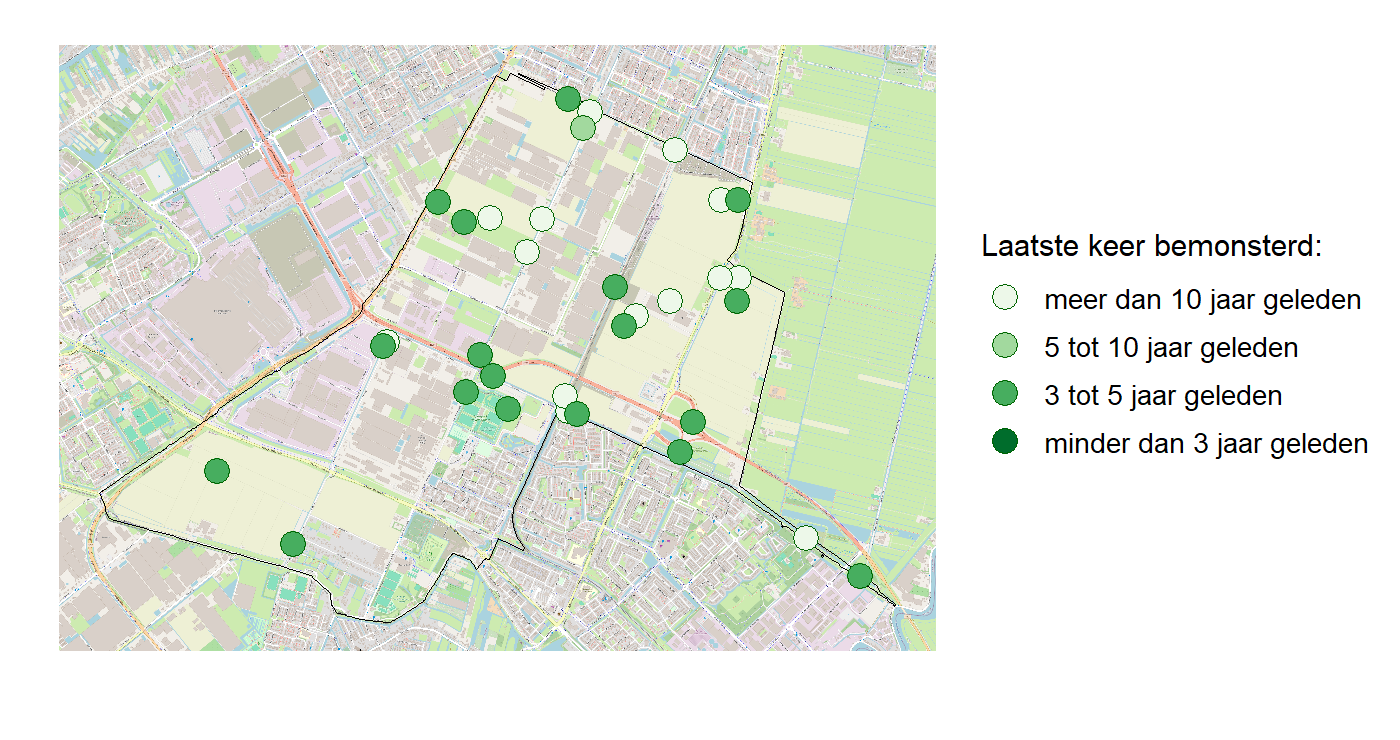Click the 'minder dan 3 jaar geleden' legend circle
Viewport: 1400px width, 740px height.
click(1005, 442)
